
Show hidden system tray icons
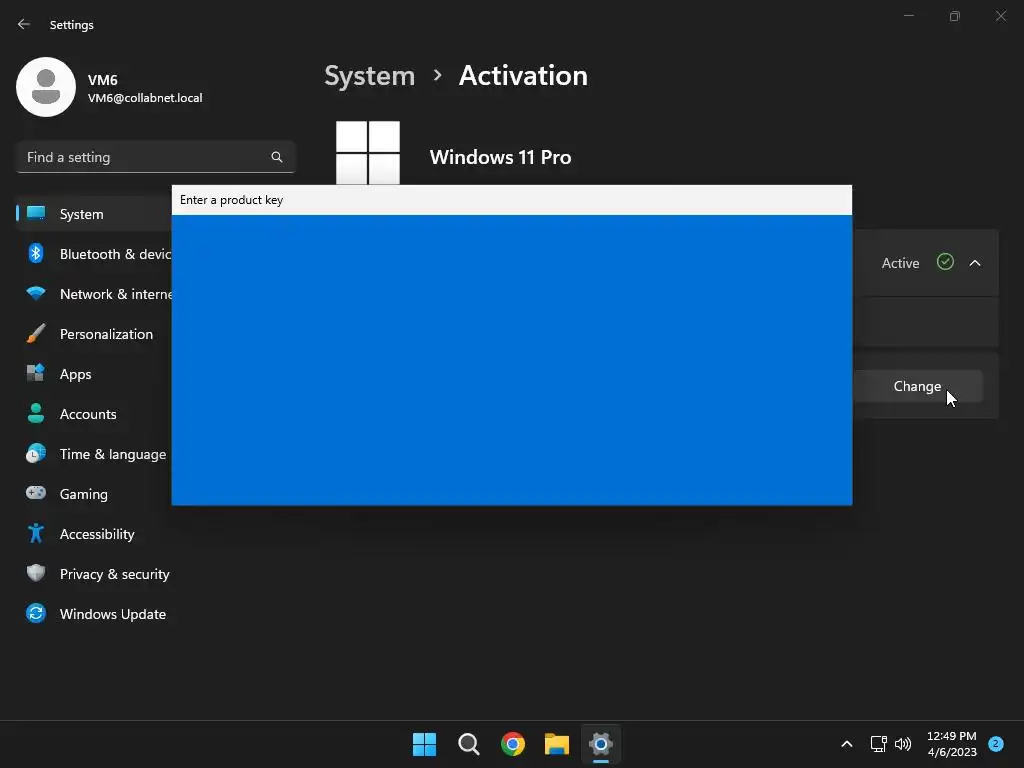[x=846, y=744]
